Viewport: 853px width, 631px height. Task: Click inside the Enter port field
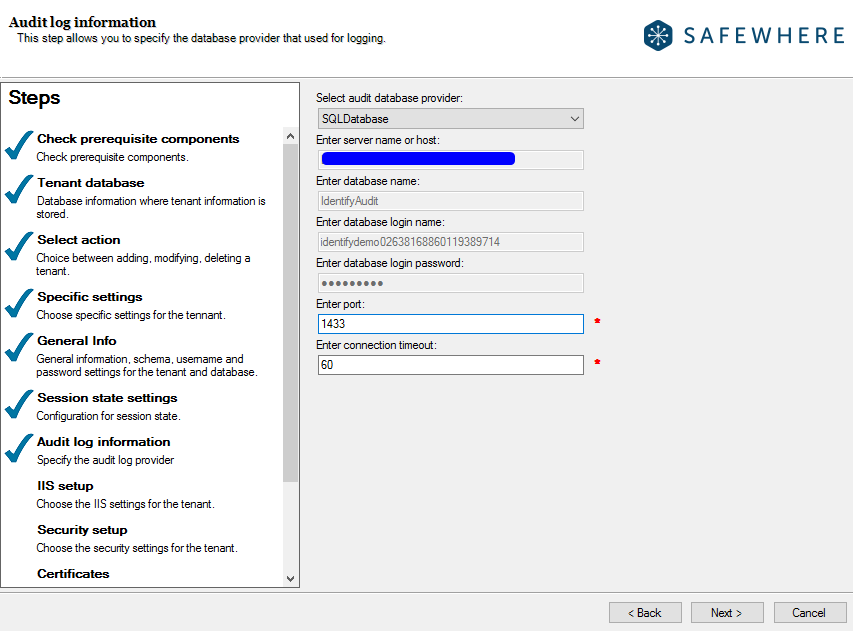[x=450, y=323]
